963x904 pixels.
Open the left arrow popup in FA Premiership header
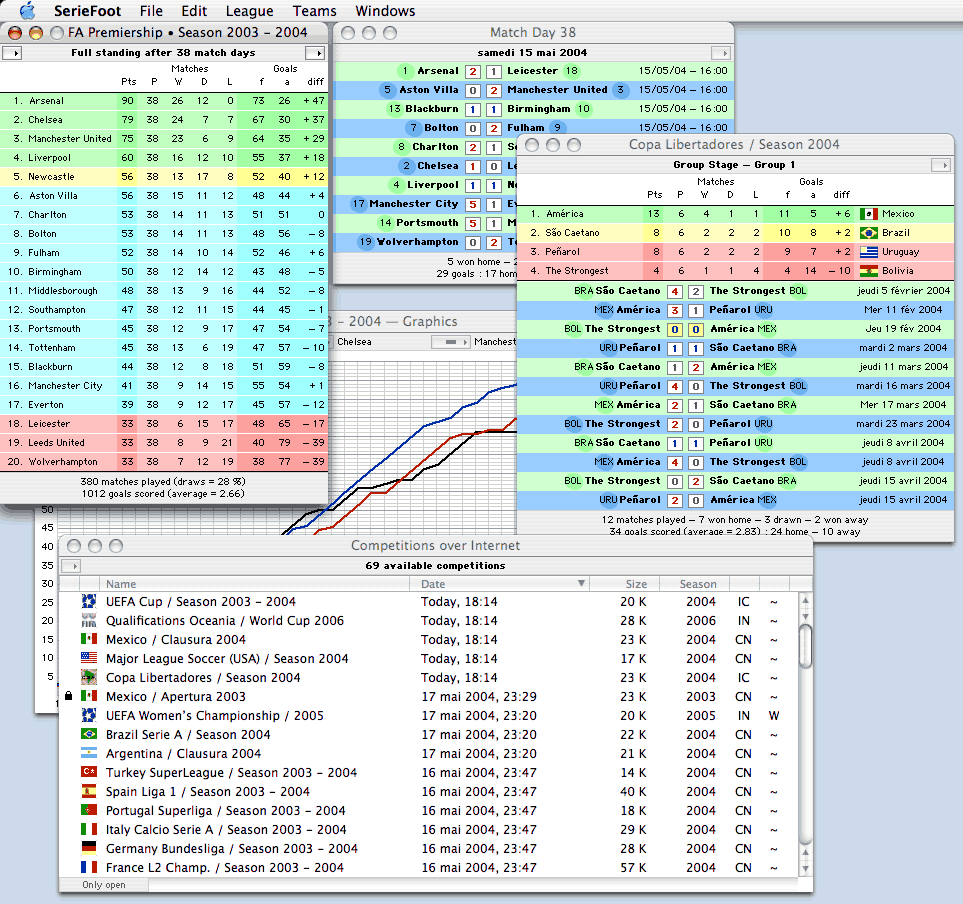[x=12, y=53]
